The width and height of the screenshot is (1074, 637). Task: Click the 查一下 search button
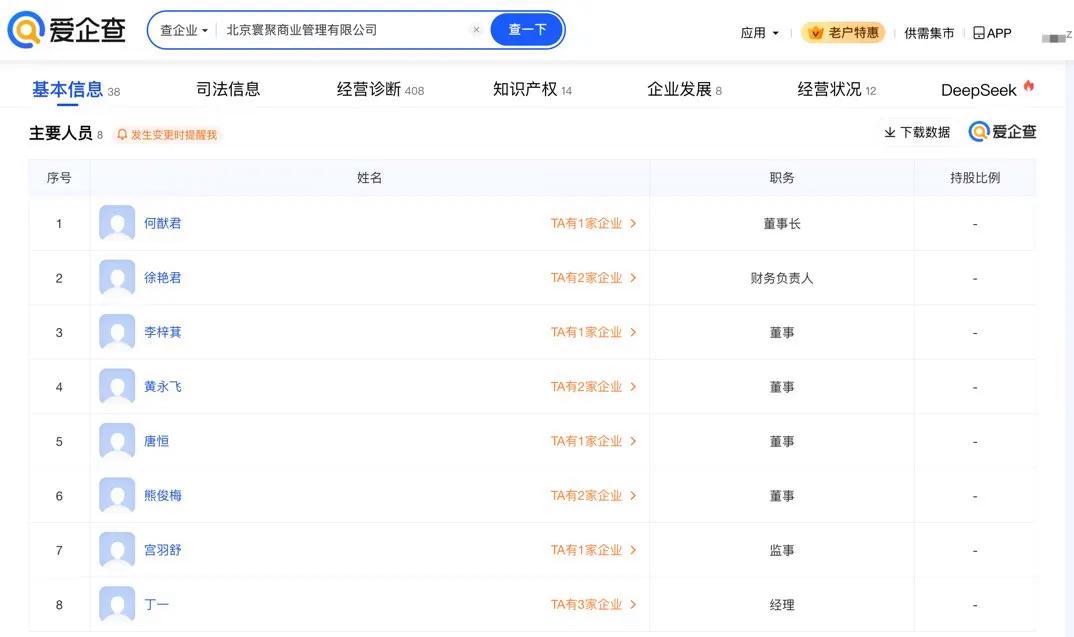(x=527, y=30)
